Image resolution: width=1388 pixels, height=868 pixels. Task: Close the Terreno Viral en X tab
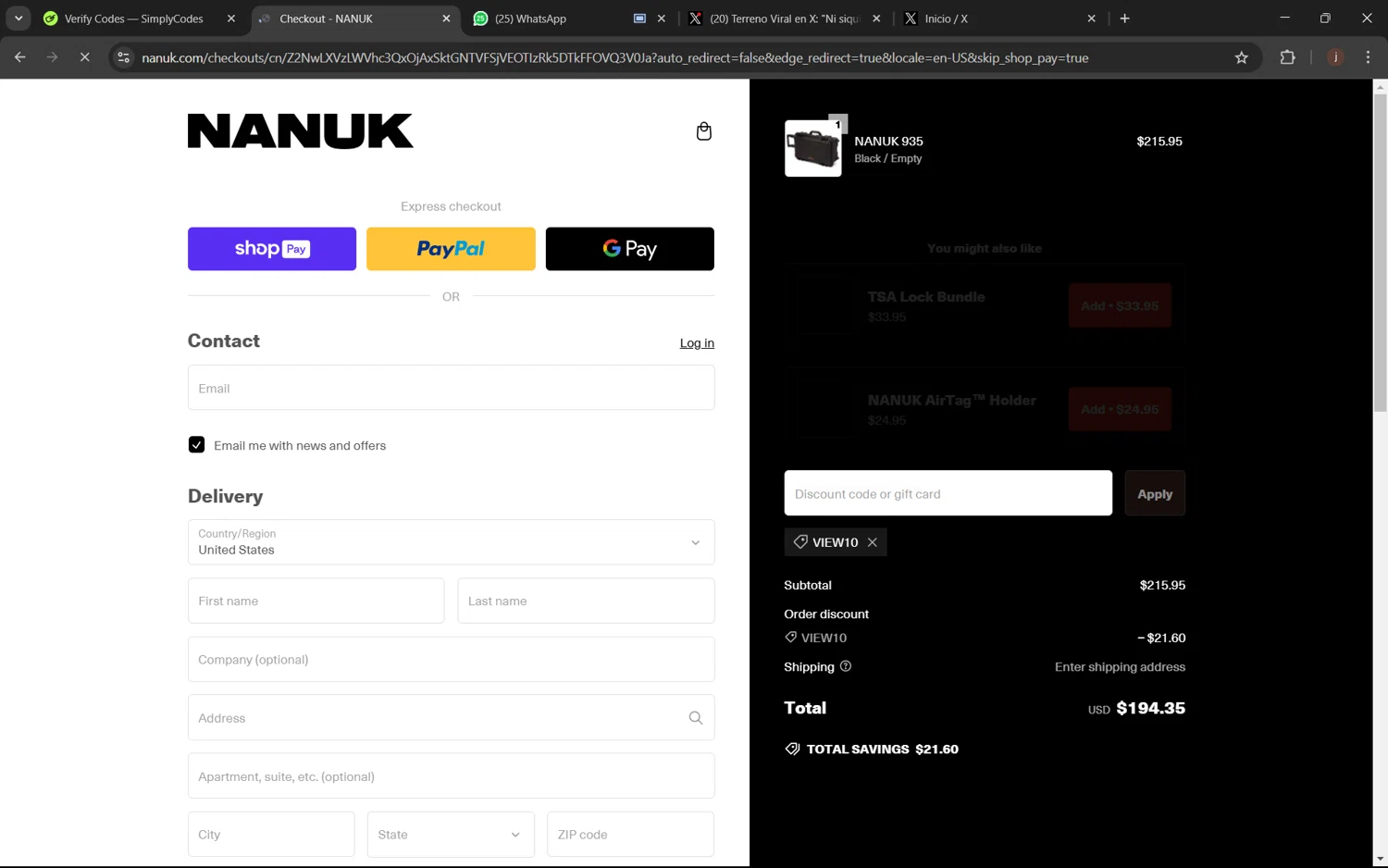[876, 19]
